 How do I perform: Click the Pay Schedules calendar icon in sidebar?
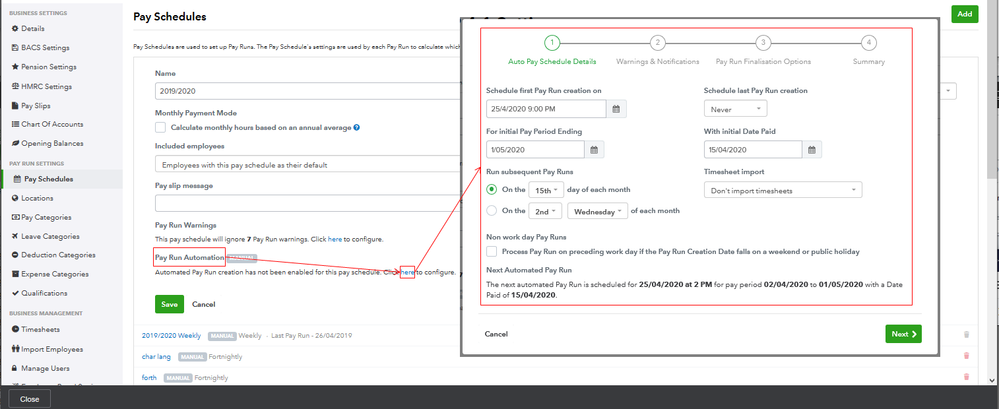[x=17, y=179]
